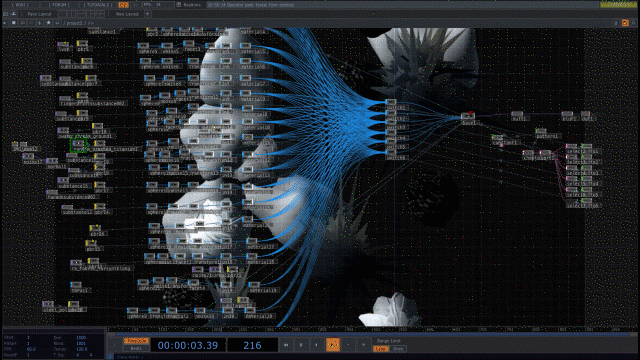This screenshot has height=360, width=640.
Task: Select the switch4 node
Action: tap(391, 134)
